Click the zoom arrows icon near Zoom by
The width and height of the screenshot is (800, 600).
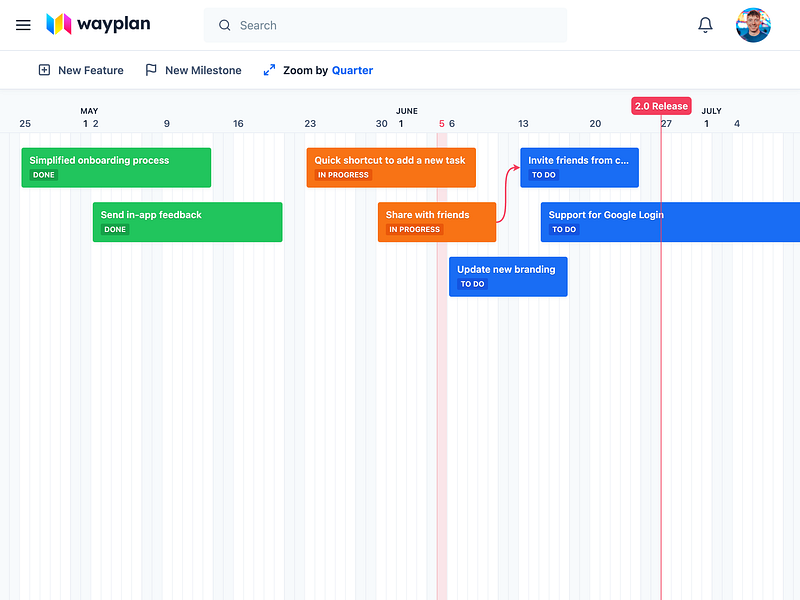[268, 70]
